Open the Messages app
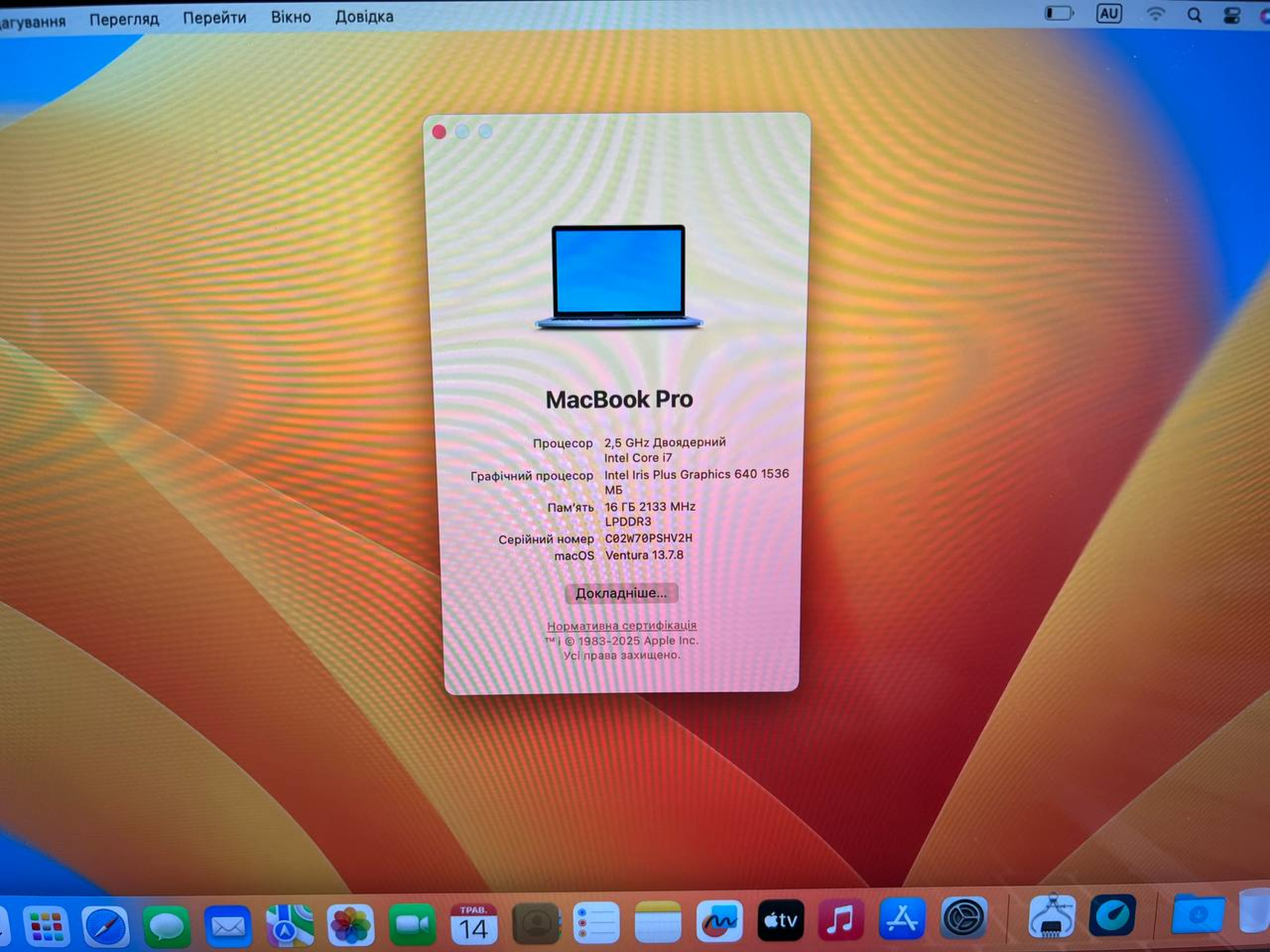This screenshot has width=1270, height=952. (166, 926)
